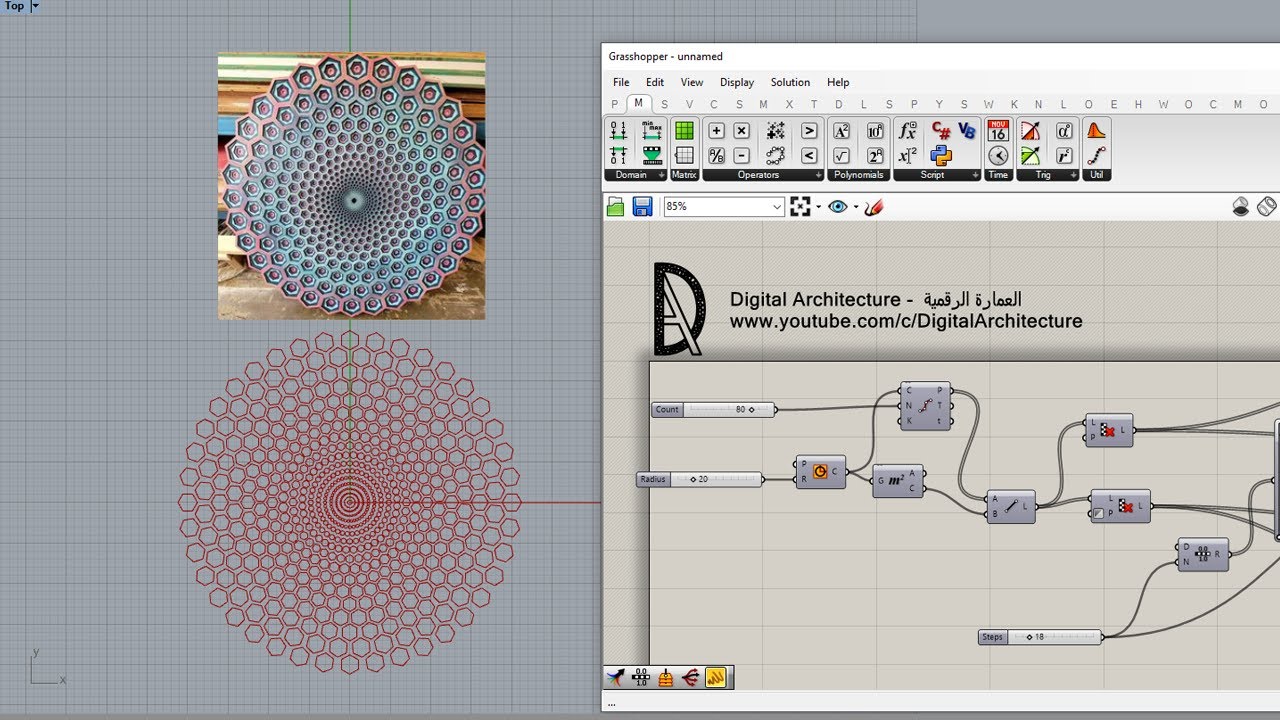The height and width of the screenshot is (720, 1280).
Task: Open the Solution menu
Action: [790, 82]
